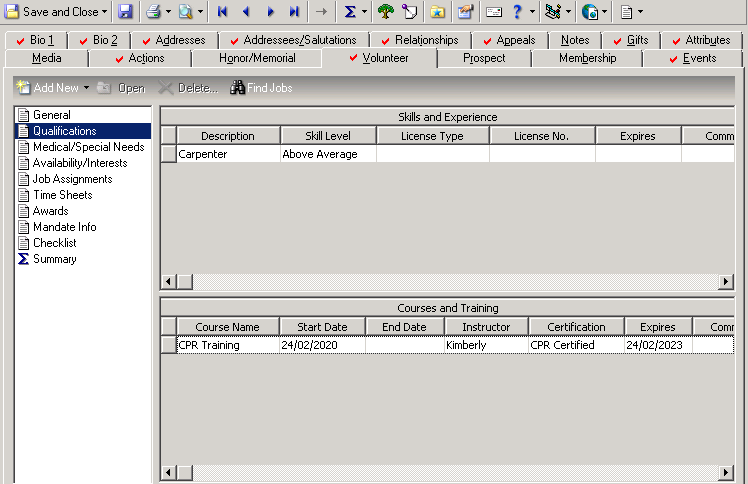The height and width of the screenshot is (484, 748).
Task: Click the blue floppy disk Save icon
Action: point(125,11)
